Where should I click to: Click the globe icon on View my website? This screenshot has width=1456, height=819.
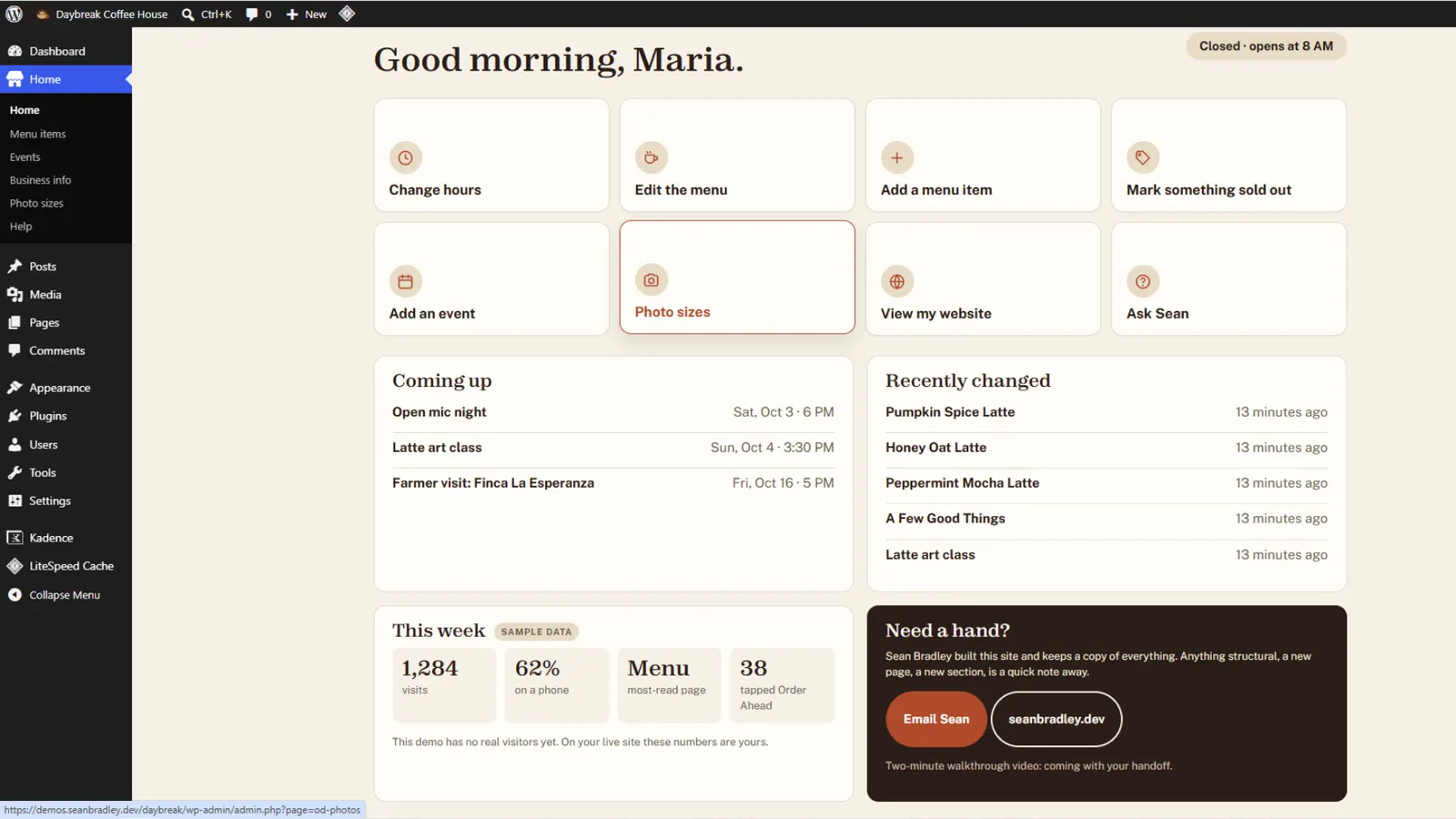click(x=897, y=281)
